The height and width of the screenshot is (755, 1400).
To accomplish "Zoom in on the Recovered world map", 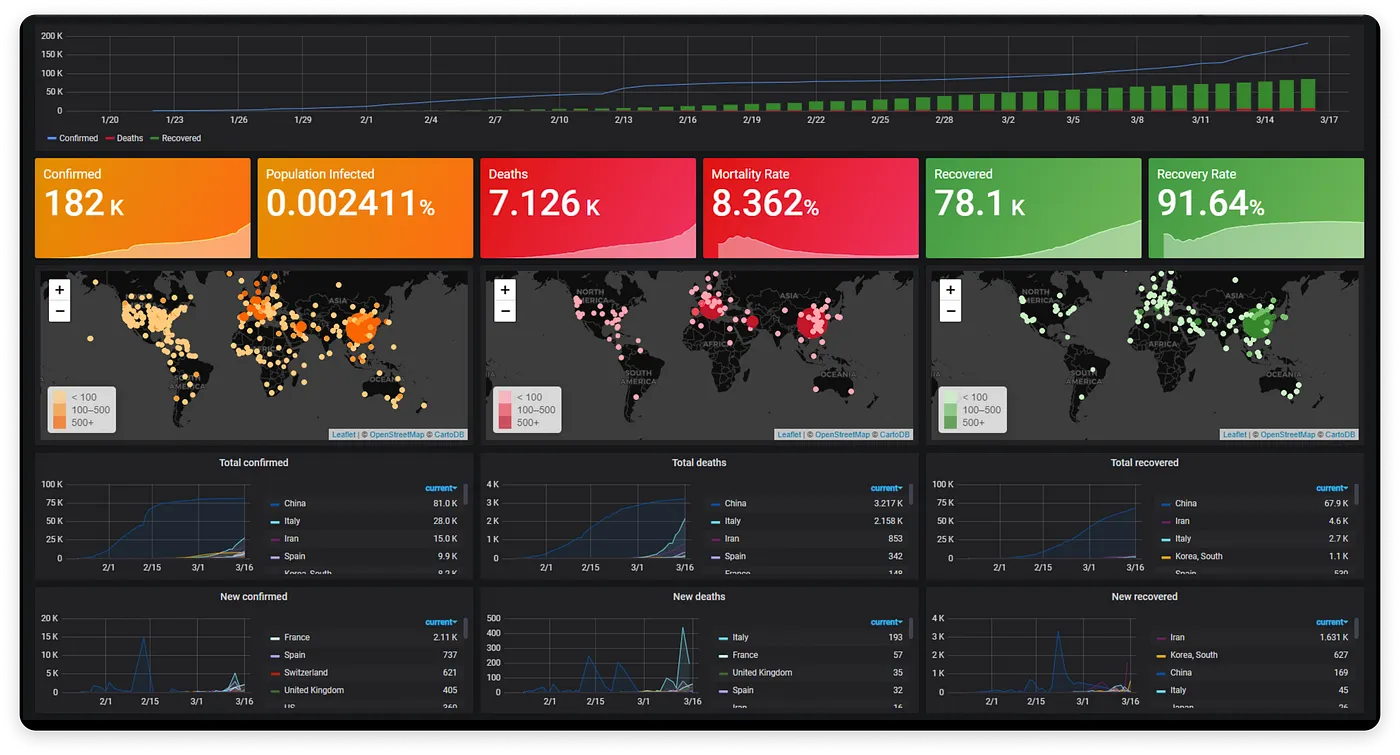I will 949,290.
